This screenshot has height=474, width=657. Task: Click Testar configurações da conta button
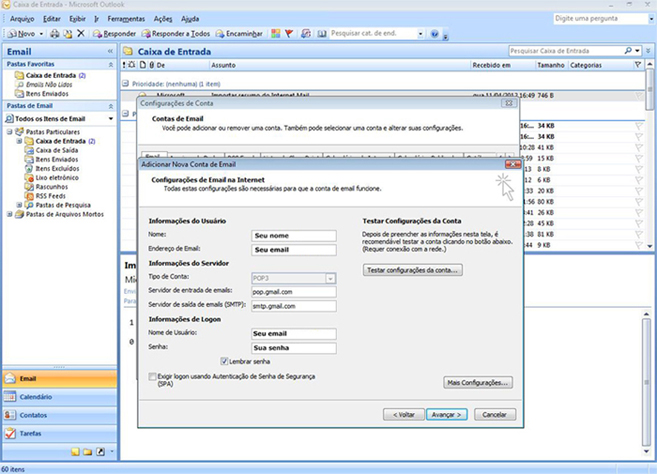[x=413, y=270]
